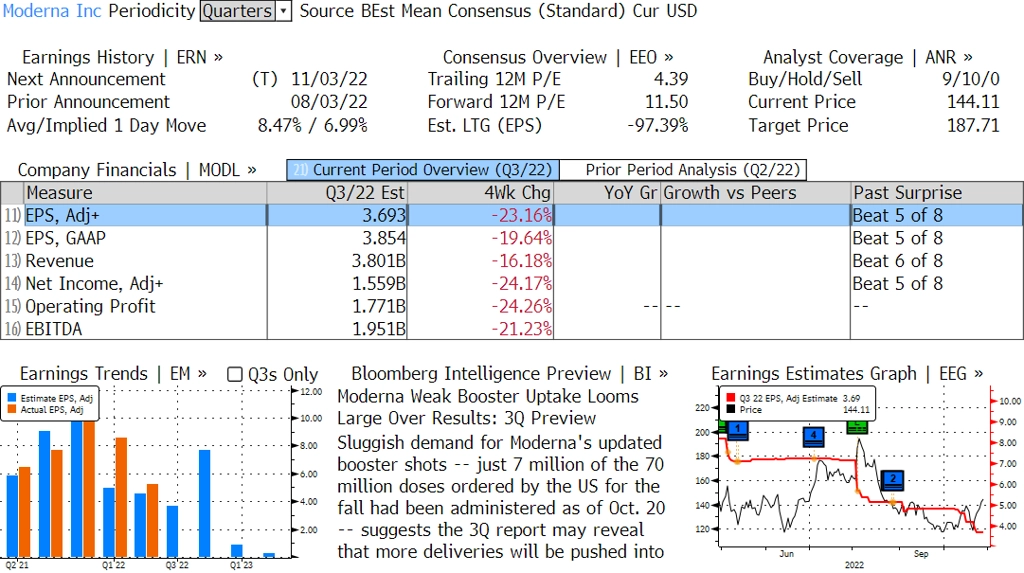Click the 4Wk Chg column header
Image resolution: width=1024 pixels, height=573 pixels.
[x=480, y=193]
